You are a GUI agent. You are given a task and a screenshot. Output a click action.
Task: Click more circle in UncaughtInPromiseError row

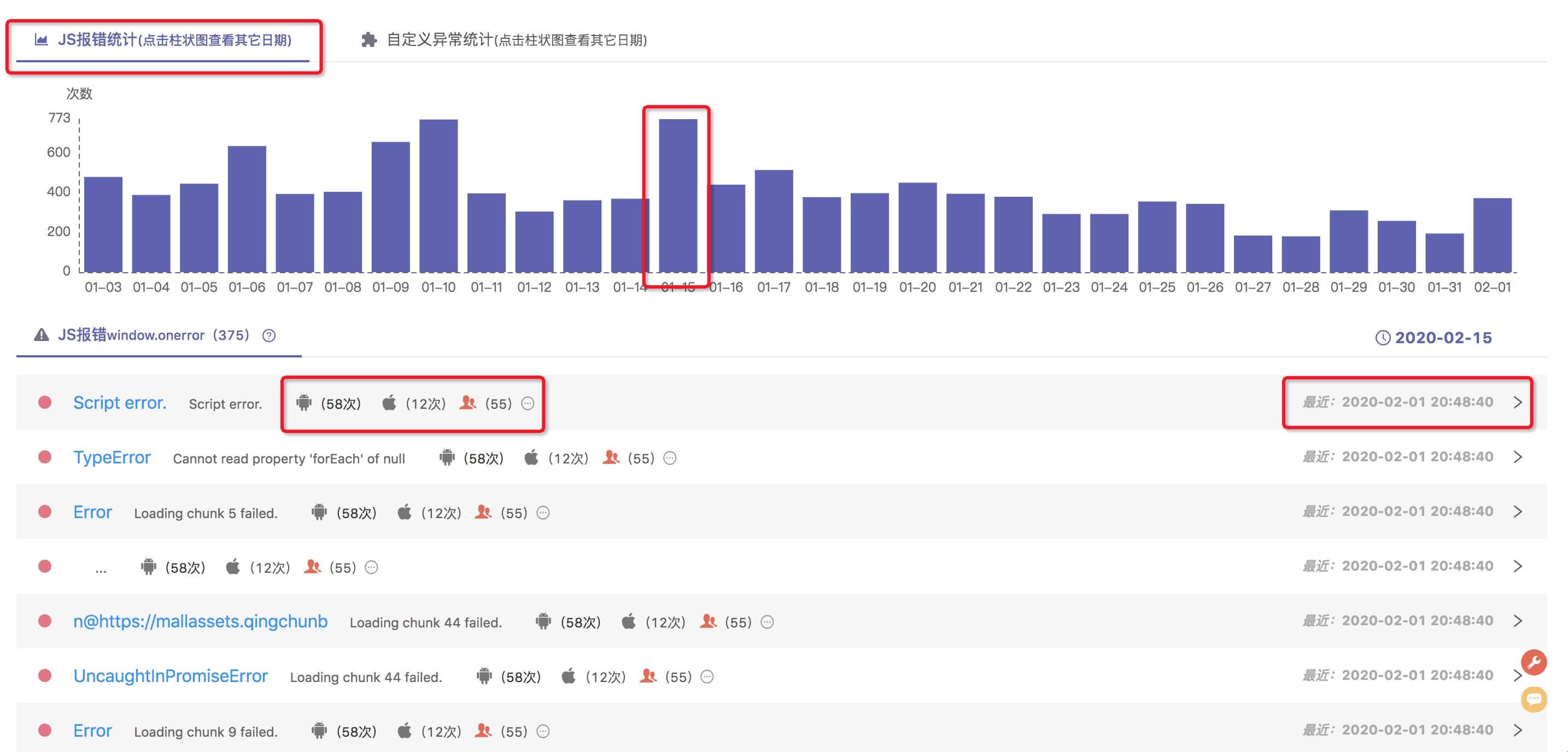click(x=707, y=677)
